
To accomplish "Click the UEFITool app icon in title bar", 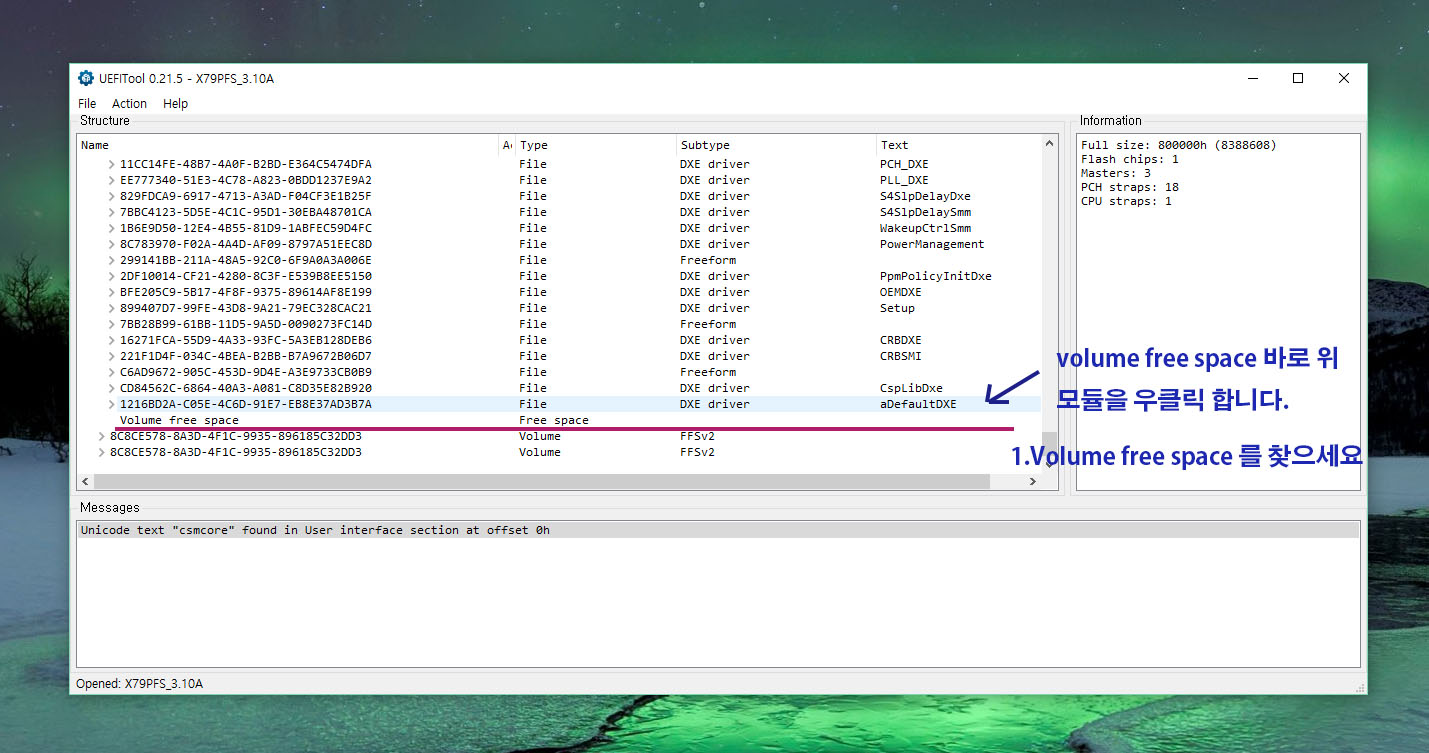I will pyautogui.click(x=86, y=78).
